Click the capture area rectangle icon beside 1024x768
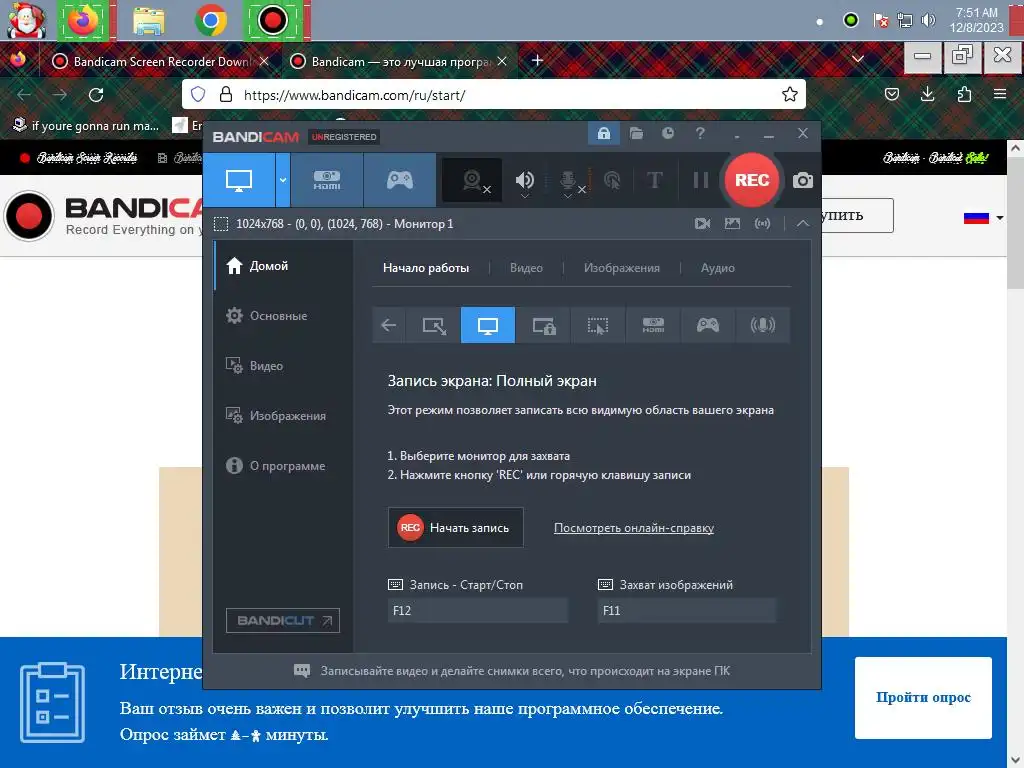This screenshot has height=768, width=1024. 221,224
